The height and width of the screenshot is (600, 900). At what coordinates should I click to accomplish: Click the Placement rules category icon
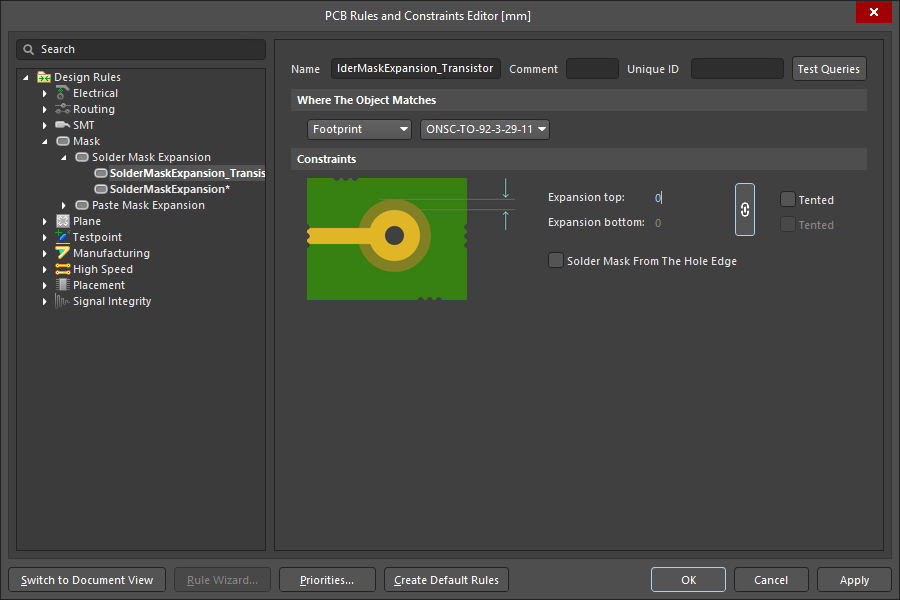[61, 285]
